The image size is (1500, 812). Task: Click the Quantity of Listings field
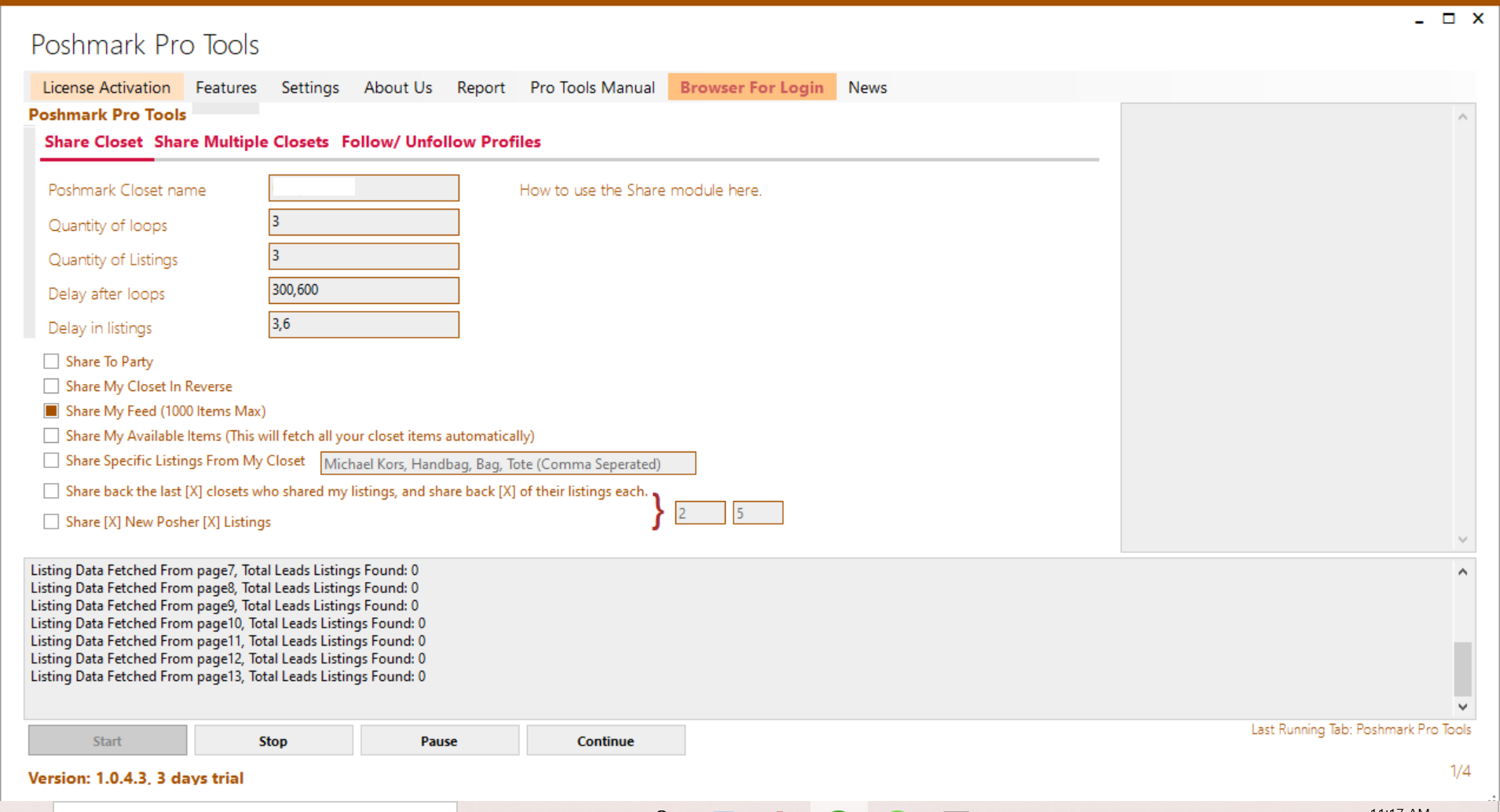364,256
